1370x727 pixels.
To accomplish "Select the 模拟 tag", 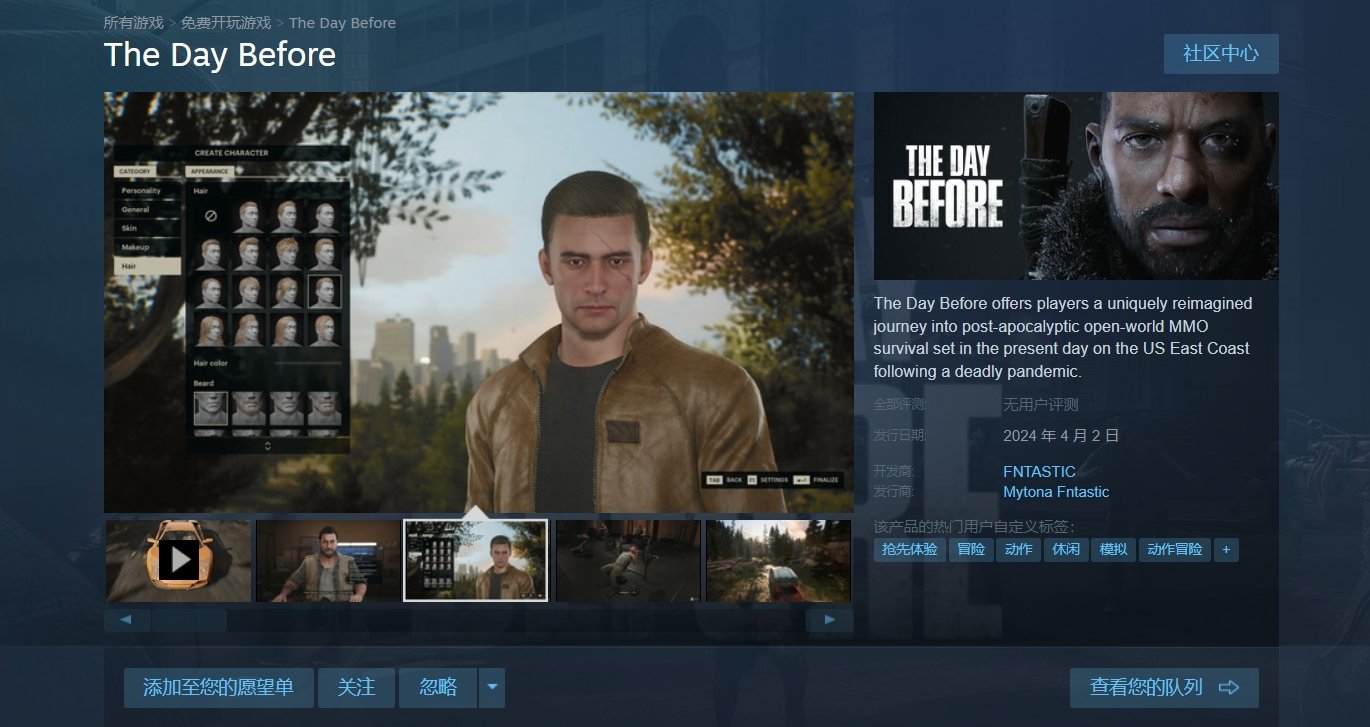I will [1113, 549].
